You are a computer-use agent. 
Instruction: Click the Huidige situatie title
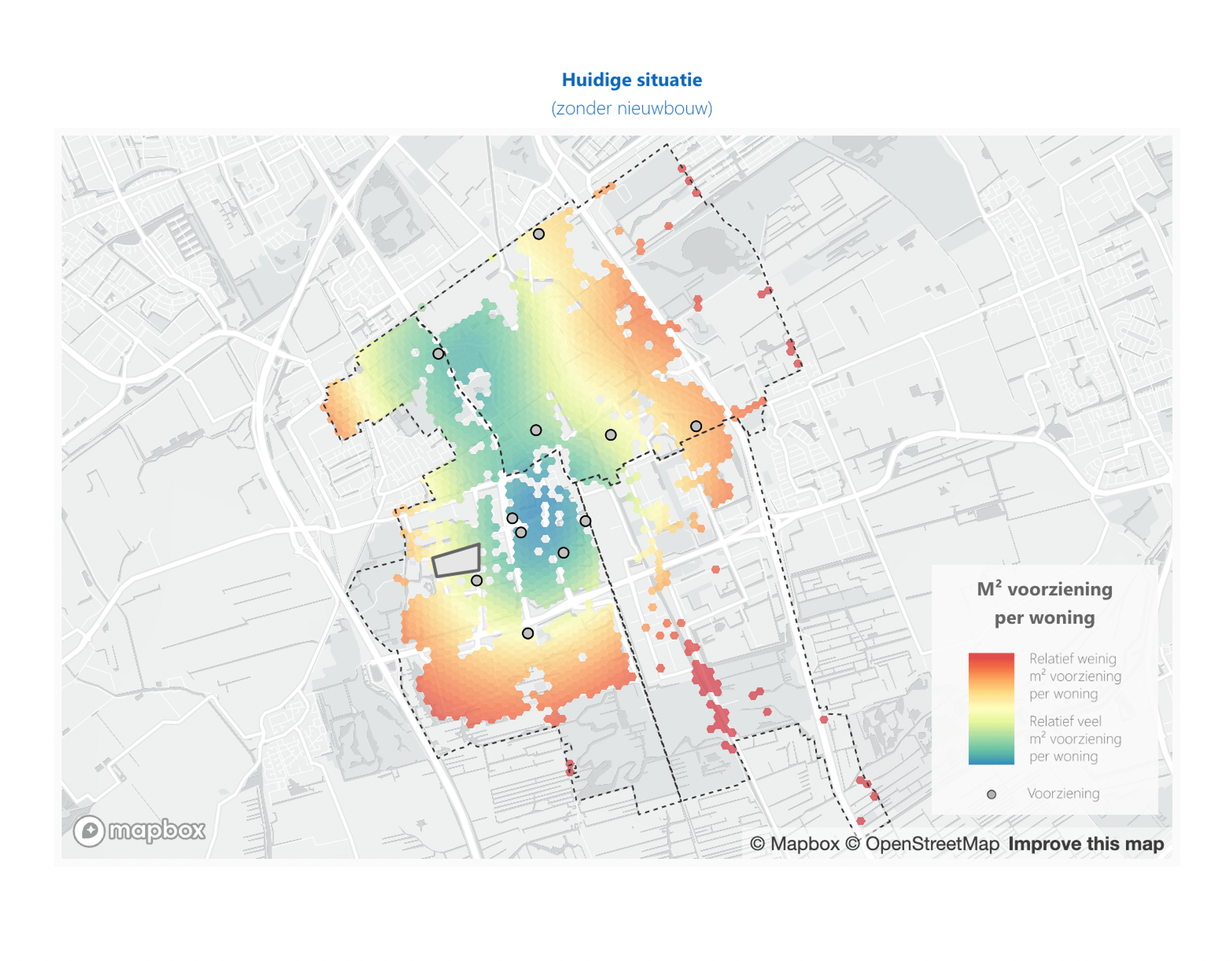pos(632,80)
